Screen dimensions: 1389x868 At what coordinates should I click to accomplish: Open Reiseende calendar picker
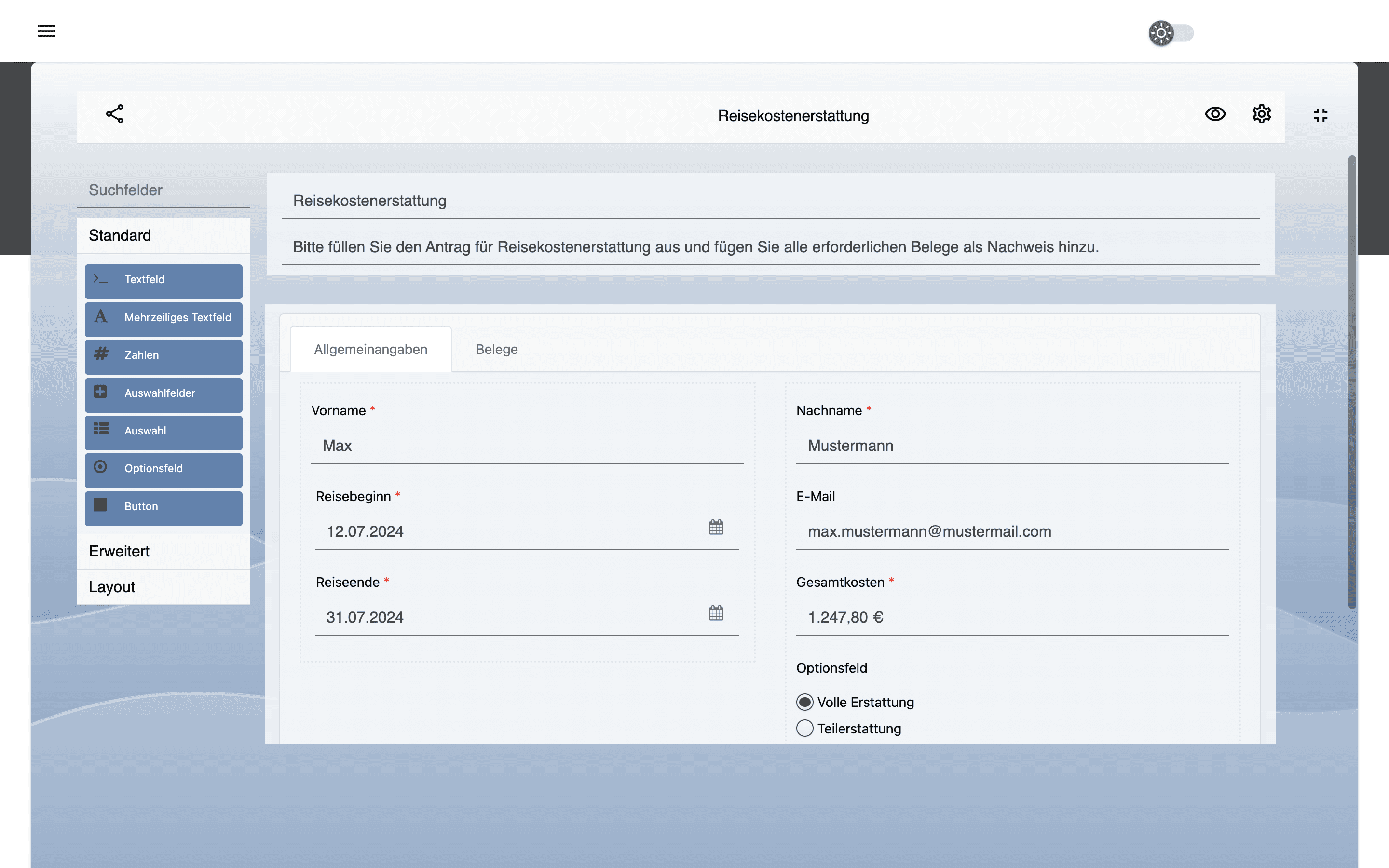pyautogui.click(x=716, y=613)
